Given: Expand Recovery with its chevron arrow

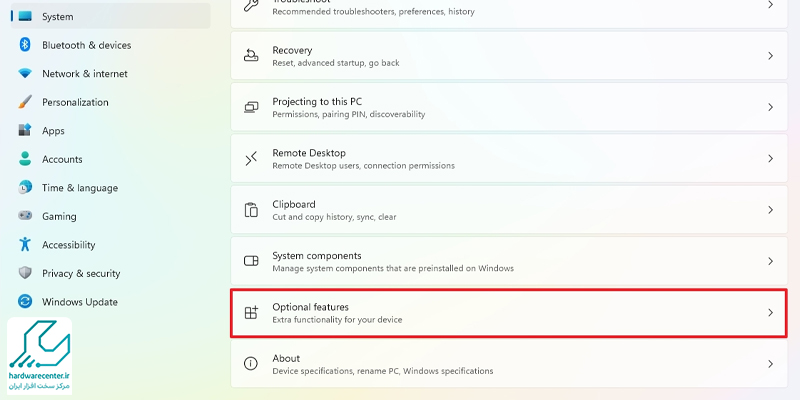Looking at the screenshot, I should click(770, 56).
